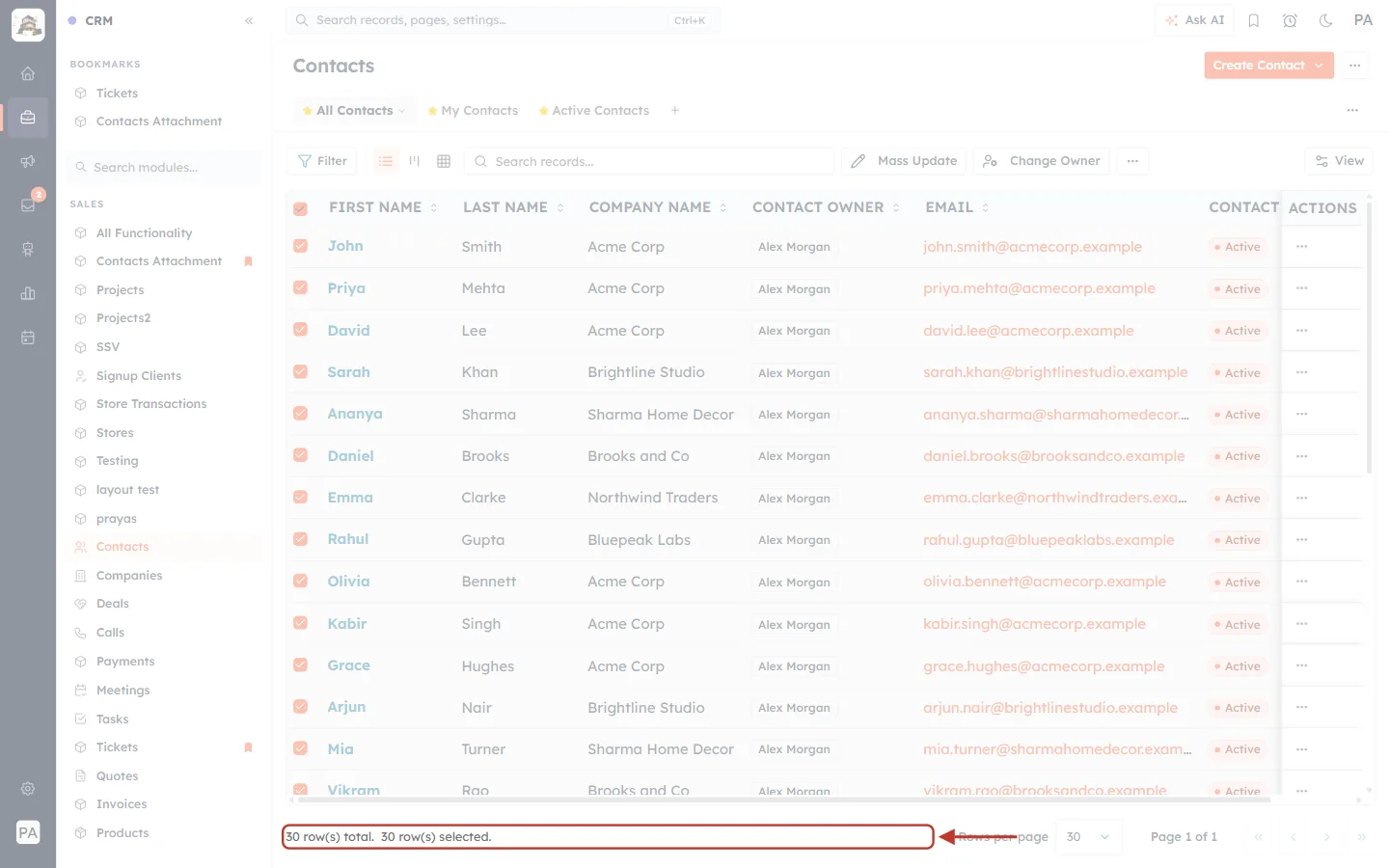
Task: Open the megaphone marketing icon in rail
Action: tap(28, 161)
